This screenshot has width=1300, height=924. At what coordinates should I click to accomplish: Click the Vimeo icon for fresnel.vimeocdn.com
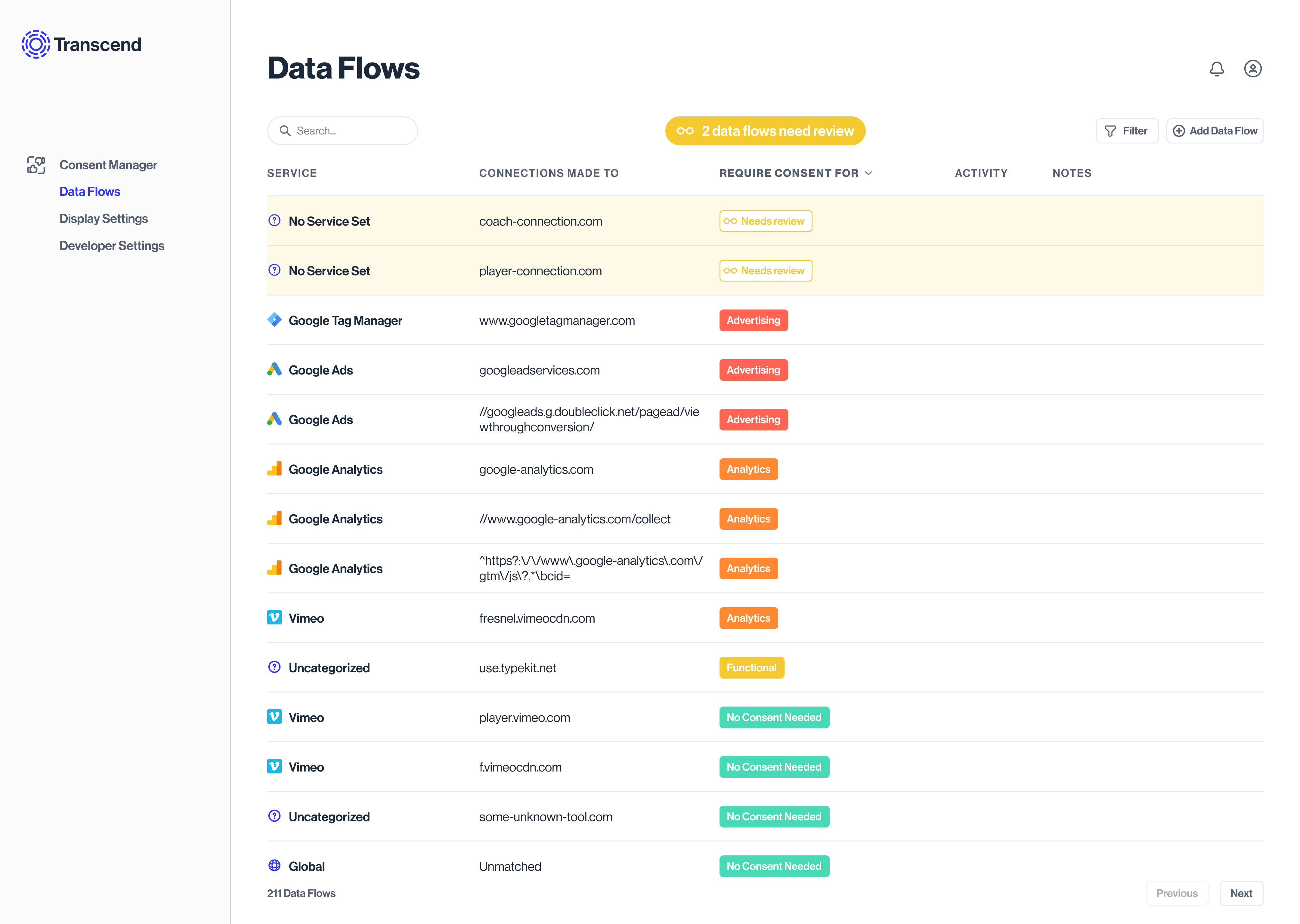tap(274, 618)
